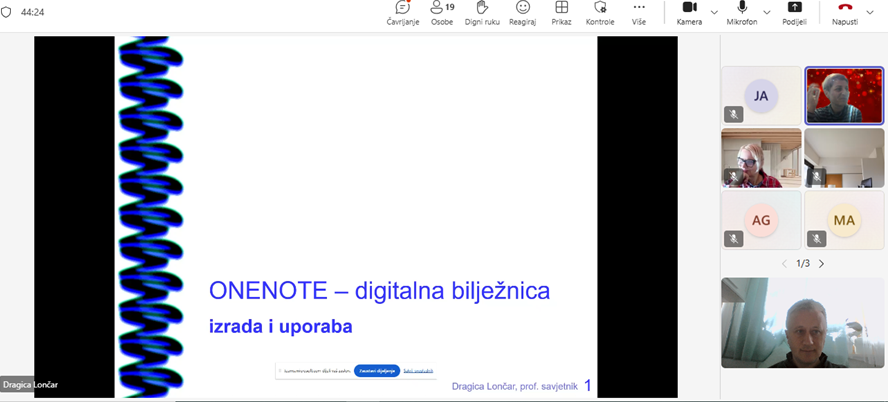Open the Više more options menu

pos(639,13)
